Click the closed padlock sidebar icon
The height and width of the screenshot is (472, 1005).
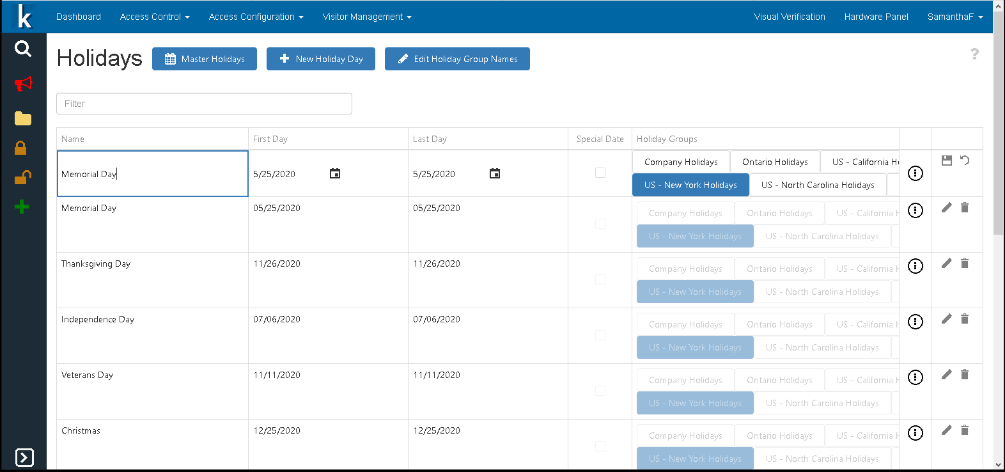[21, 148]
